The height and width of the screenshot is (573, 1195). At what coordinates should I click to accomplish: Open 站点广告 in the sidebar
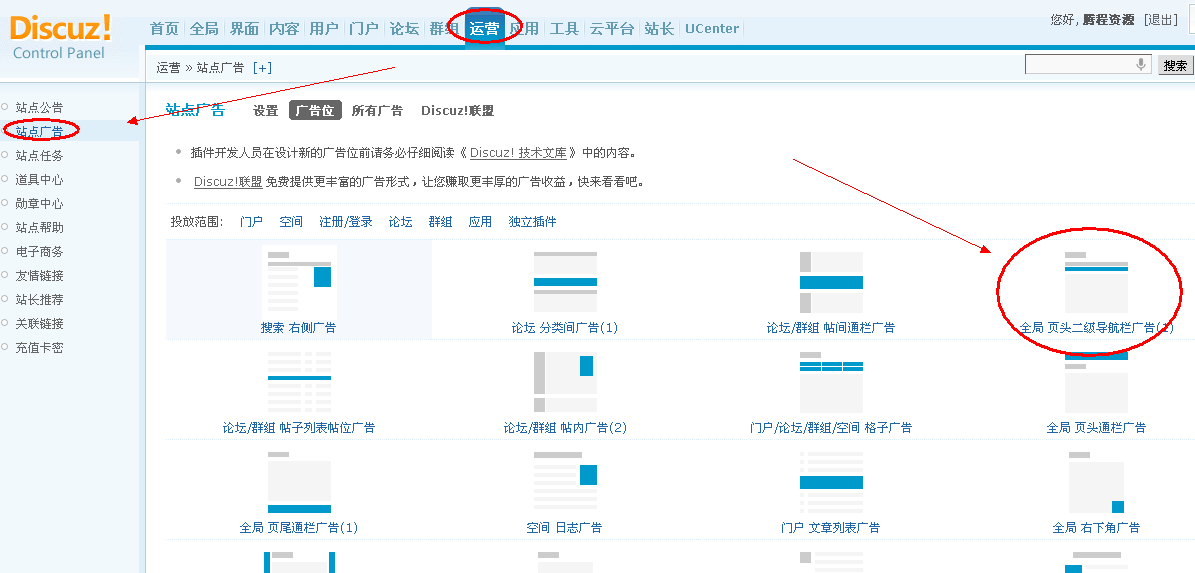coord(39,132)
